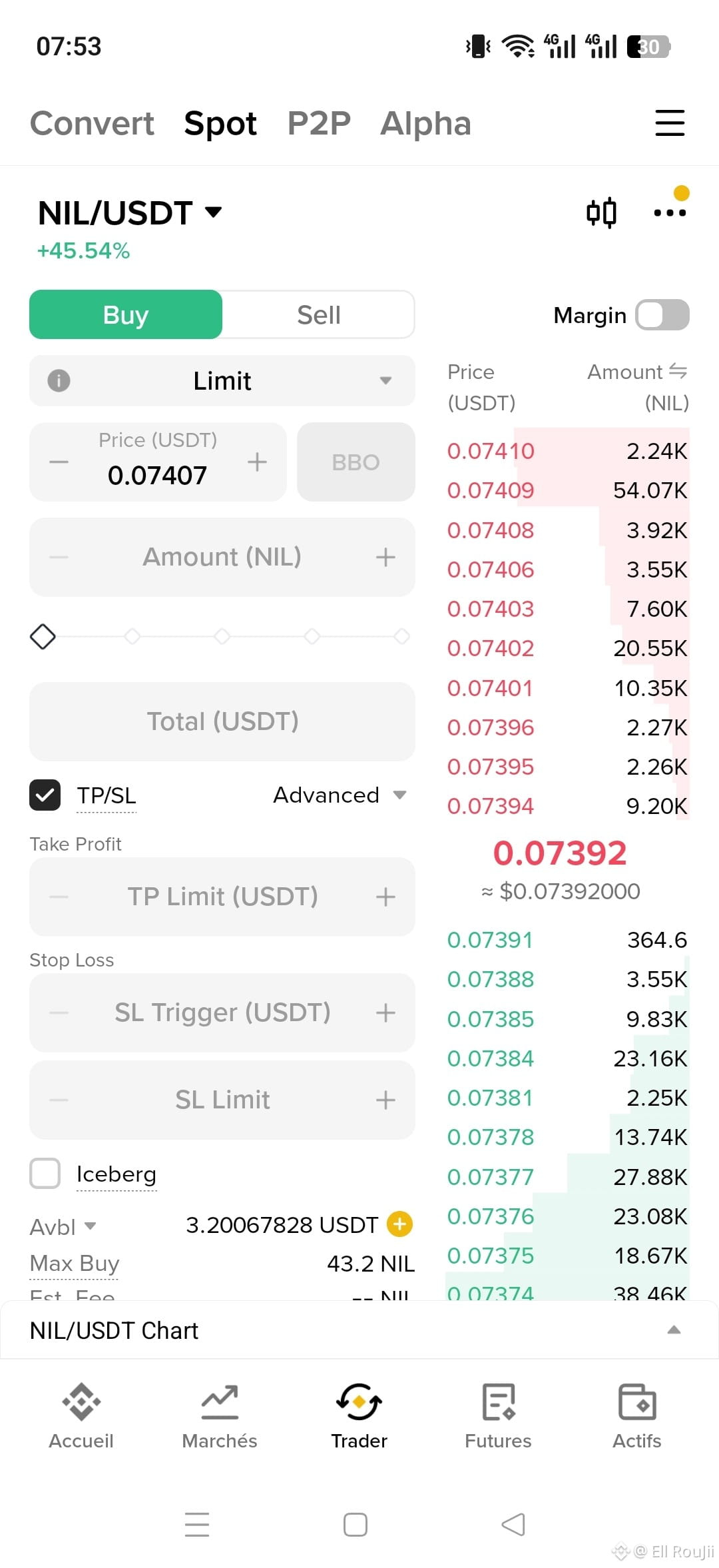Switch to the Alpha tab

click(425, 123)
